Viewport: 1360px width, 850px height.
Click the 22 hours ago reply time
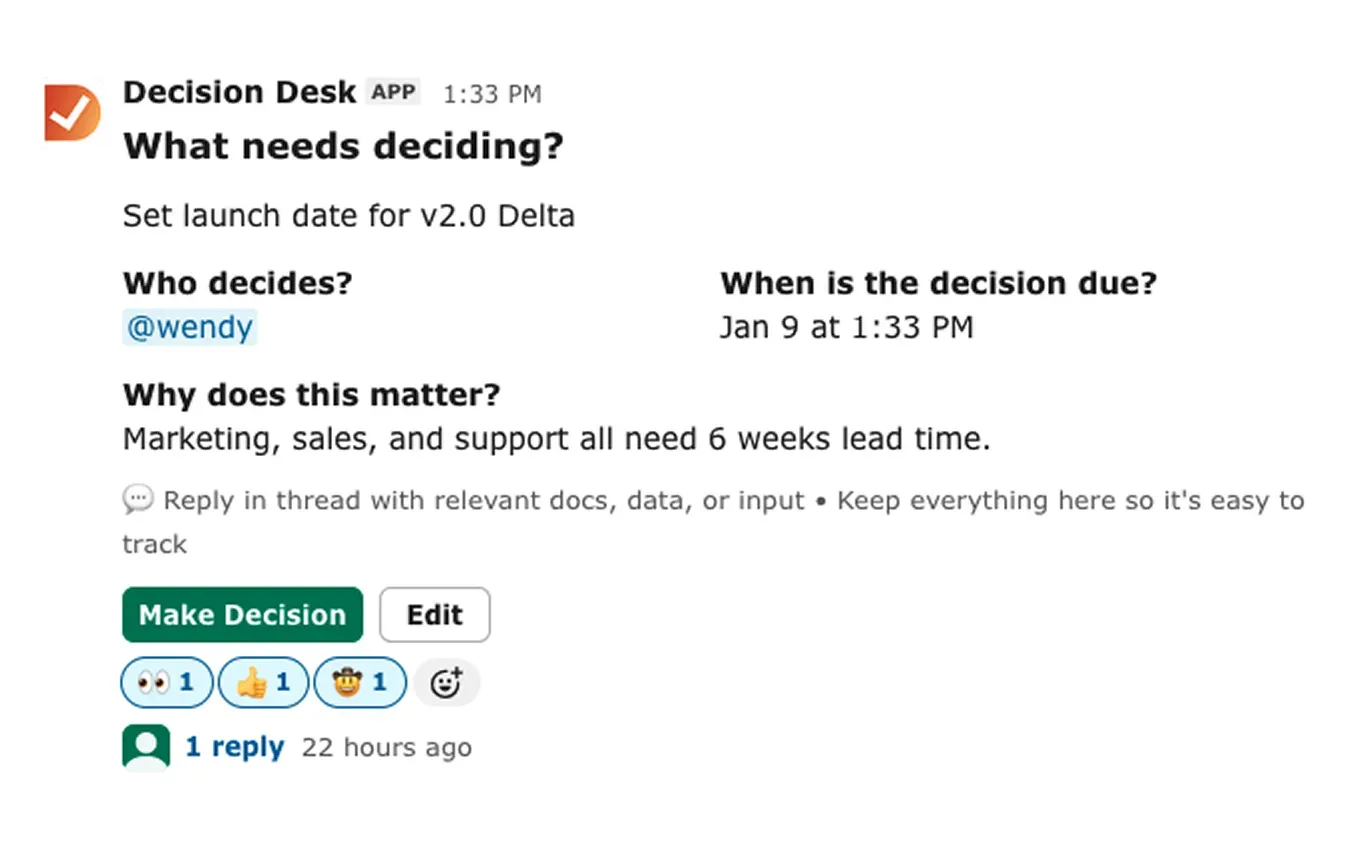(x=386, y=748)
